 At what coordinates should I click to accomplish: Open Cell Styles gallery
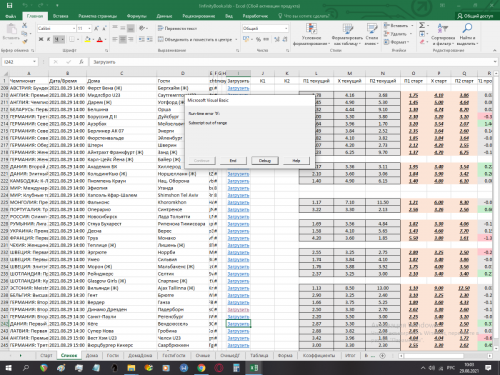click(371, 35)
